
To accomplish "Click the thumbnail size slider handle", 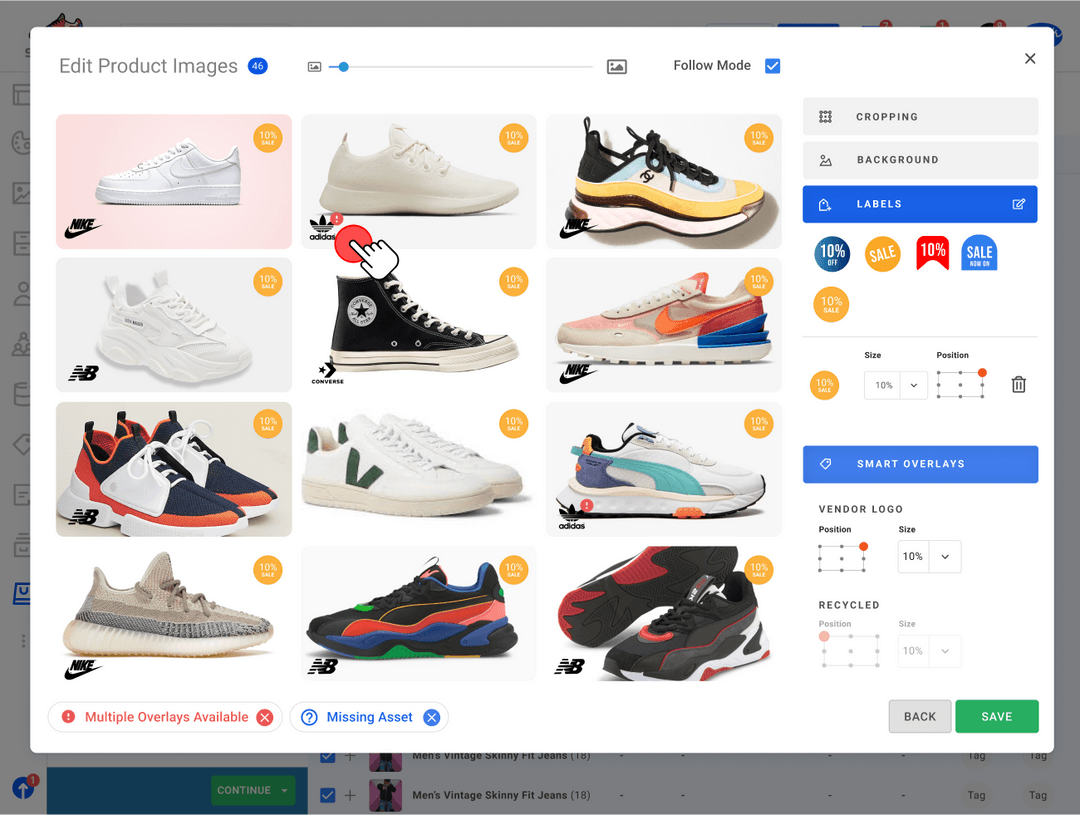I will [x=343, y=67].
